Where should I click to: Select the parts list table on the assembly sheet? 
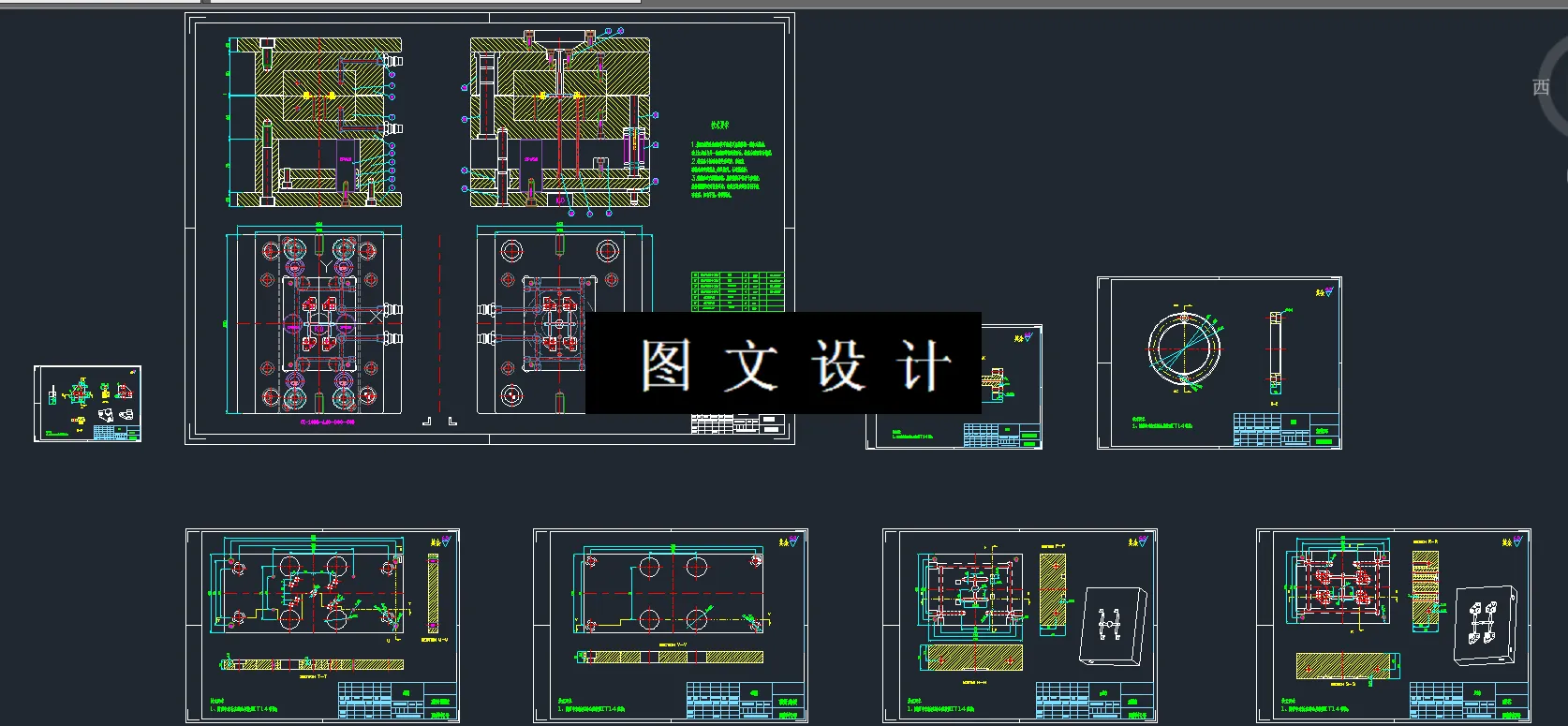pyautogui.click(x=737, y=290)
